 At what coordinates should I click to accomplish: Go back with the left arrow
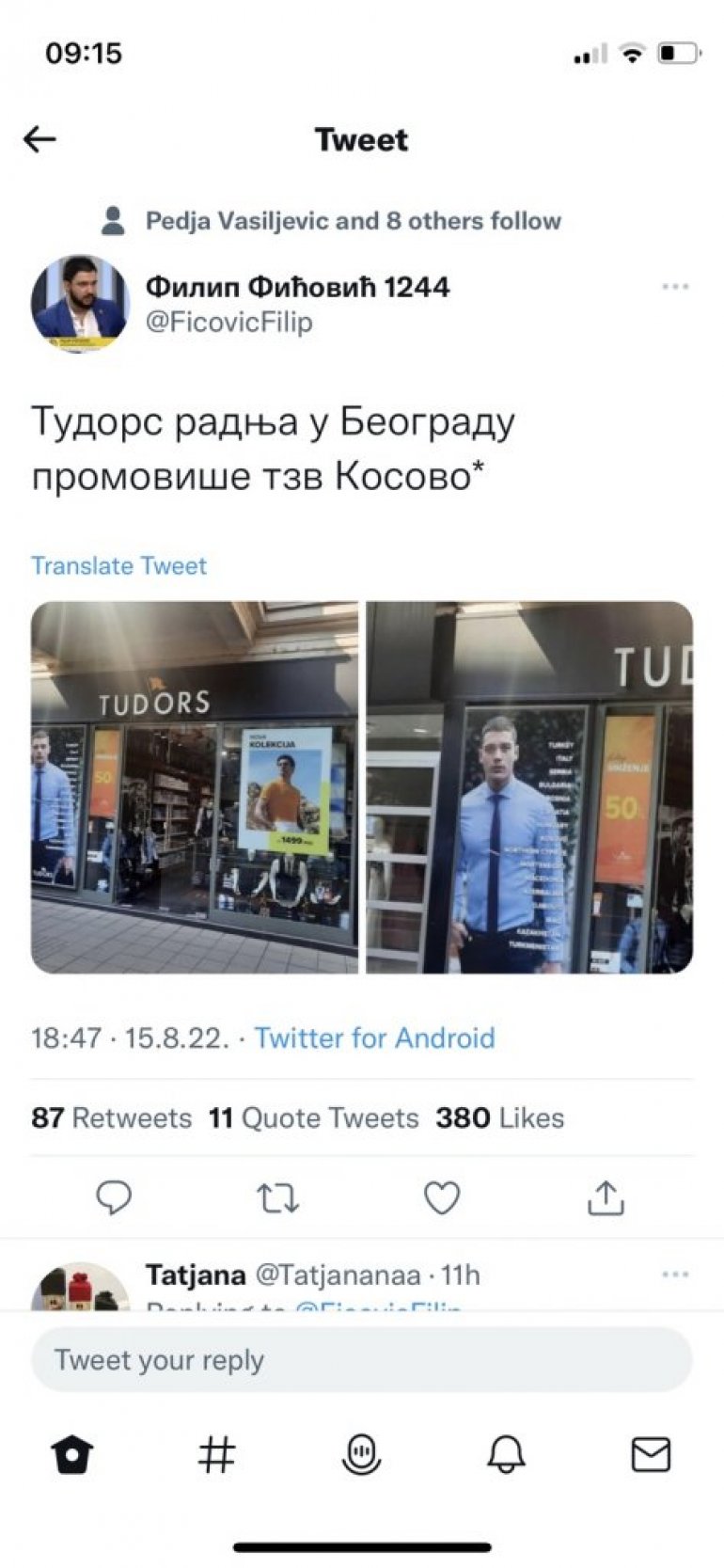39,139
